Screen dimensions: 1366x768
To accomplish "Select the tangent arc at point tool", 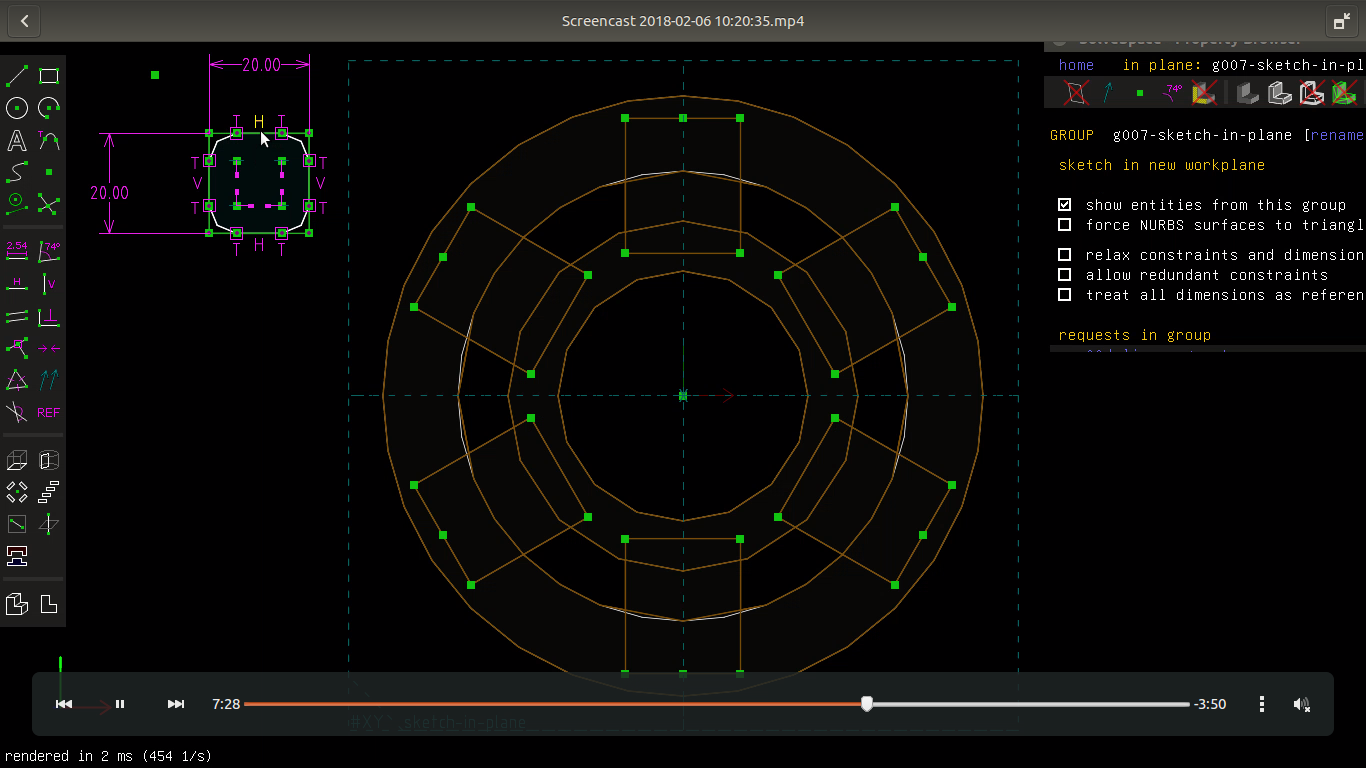I will [49, 140].
